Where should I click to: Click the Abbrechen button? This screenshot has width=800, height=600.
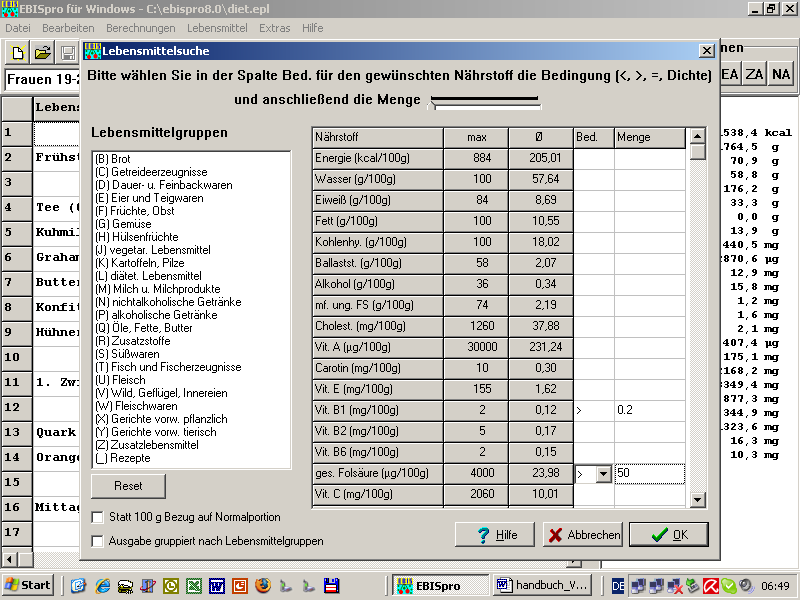pos(582,535)
